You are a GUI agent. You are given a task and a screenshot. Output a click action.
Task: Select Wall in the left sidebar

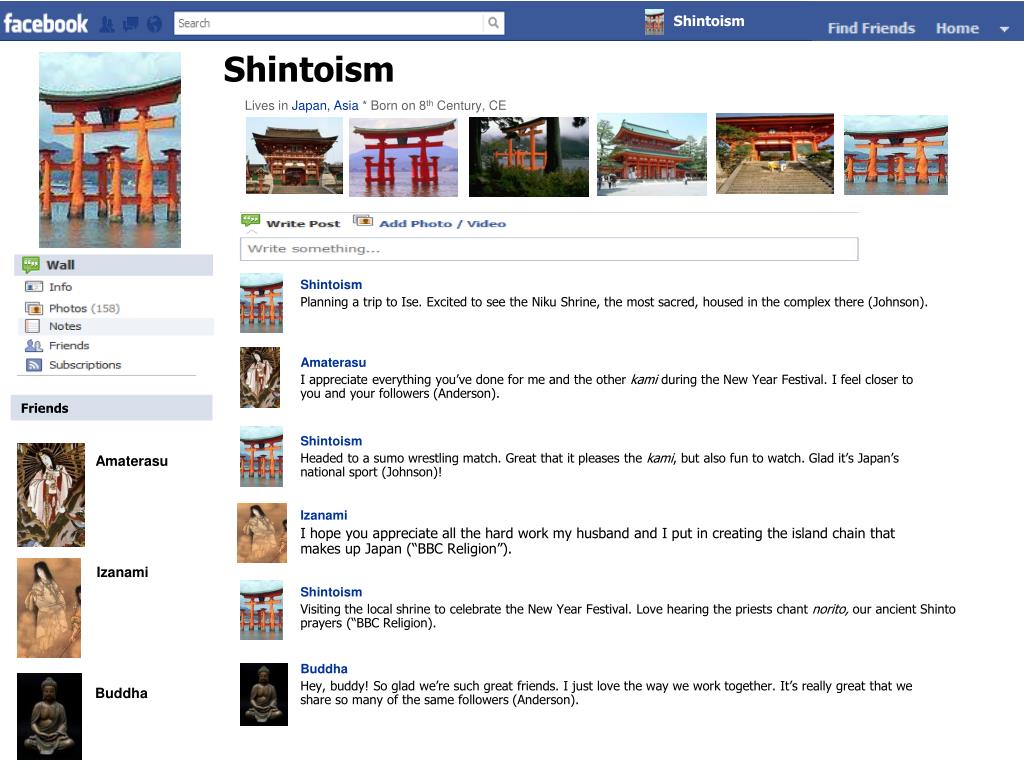58,264
